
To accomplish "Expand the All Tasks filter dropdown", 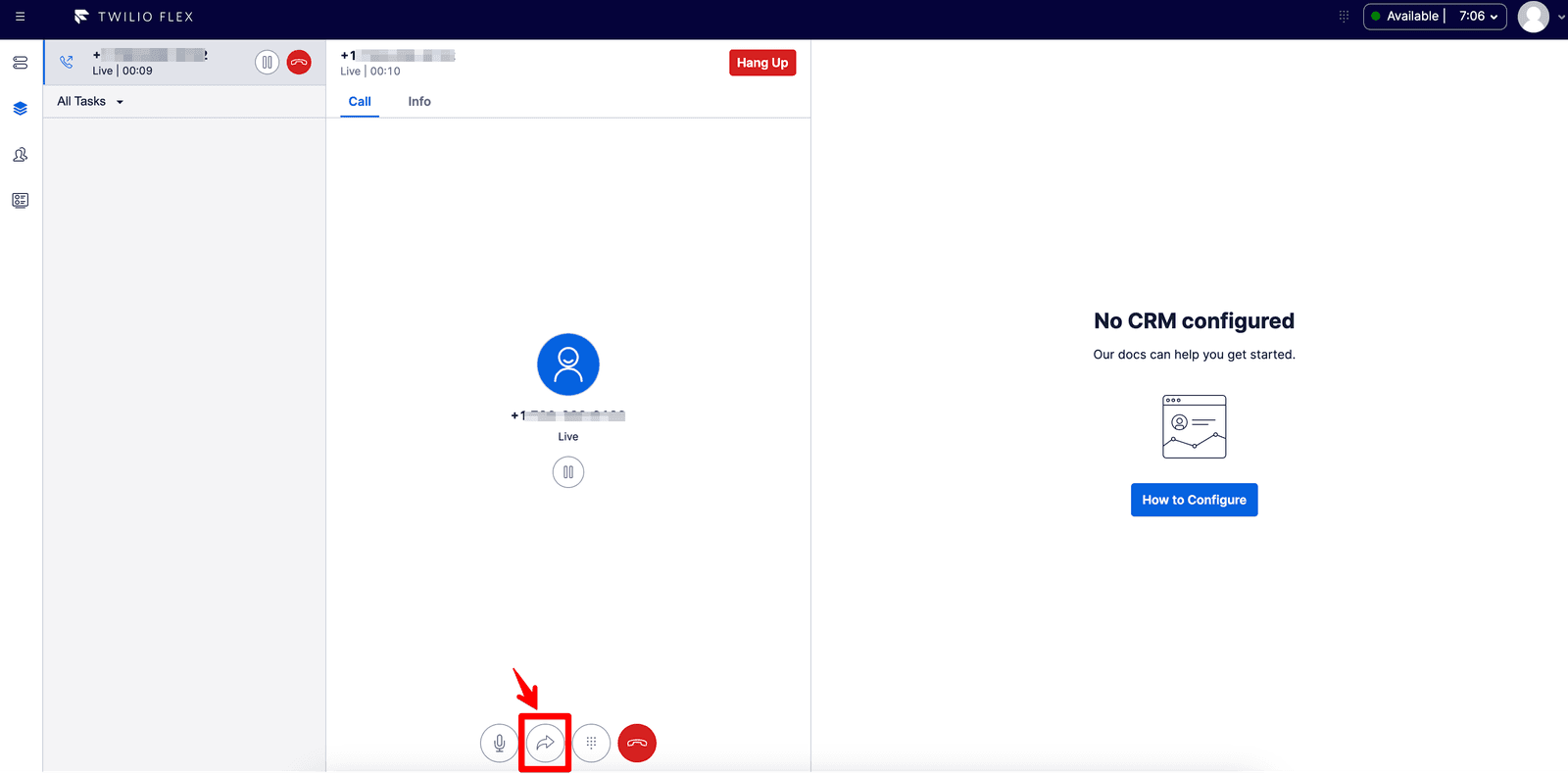I will click(x=90, y=102).
